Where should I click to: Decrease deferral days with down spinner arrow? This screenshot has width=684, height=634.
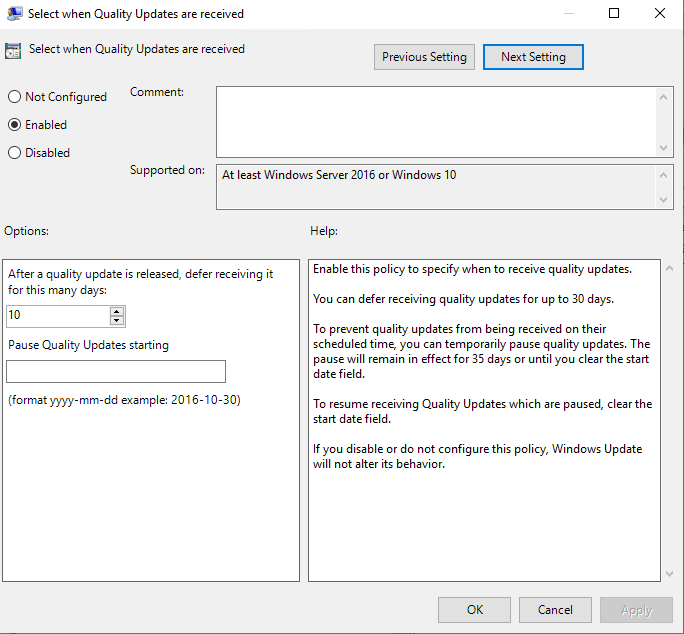116,321
